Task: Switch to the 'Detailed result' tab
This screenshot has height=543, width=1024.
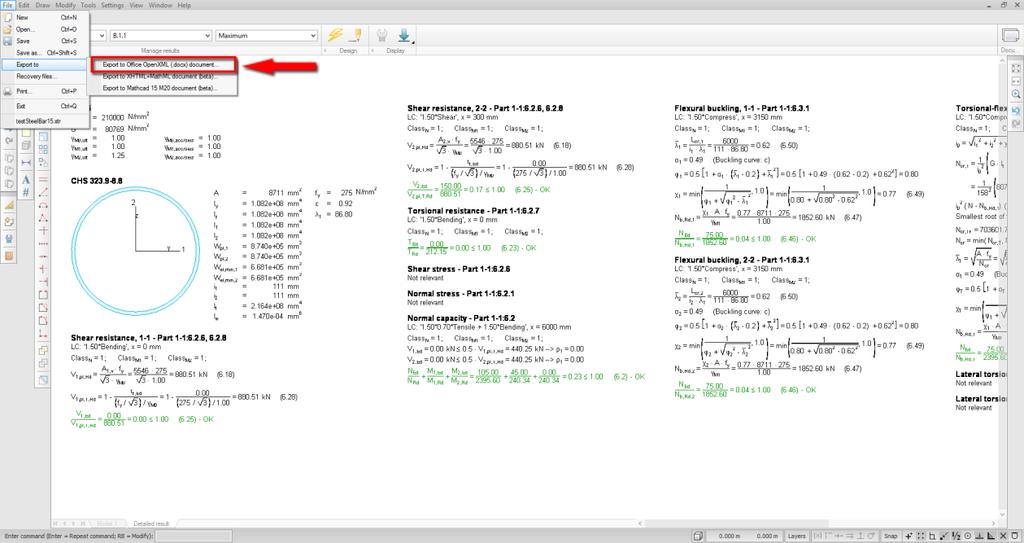Action: 152,523
